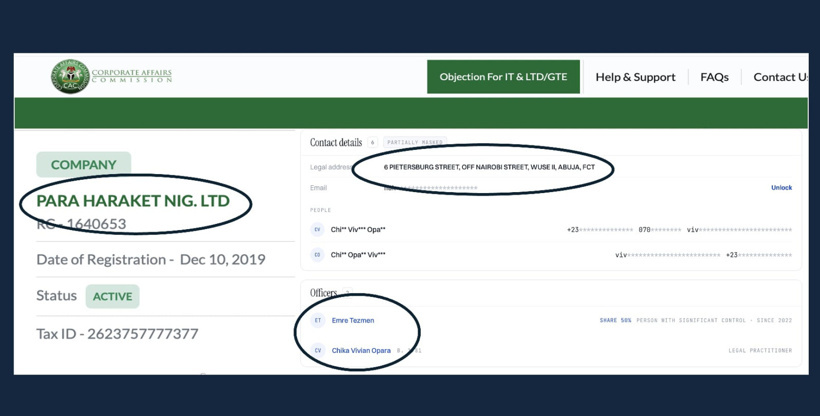Select the person Chi** Viv*** Opa**
The width and height of the screenshot is (820, 416).
point(358,230)
